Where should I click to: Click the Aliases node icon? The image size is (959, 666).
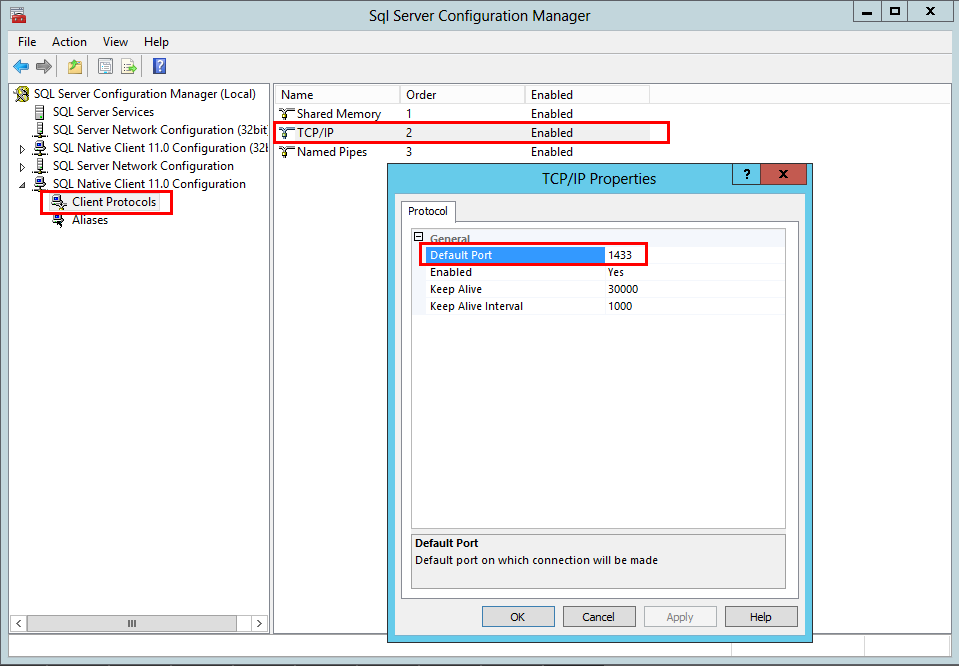[x=59, y=220]
